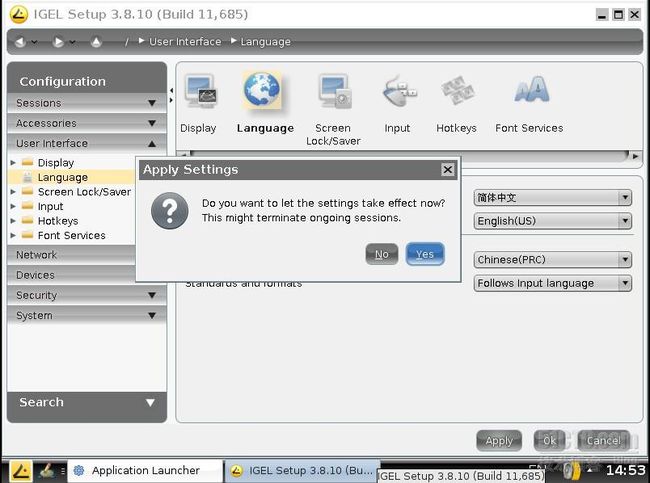
Task: Click the Cancel button
Action: click(x=604, y=441)
